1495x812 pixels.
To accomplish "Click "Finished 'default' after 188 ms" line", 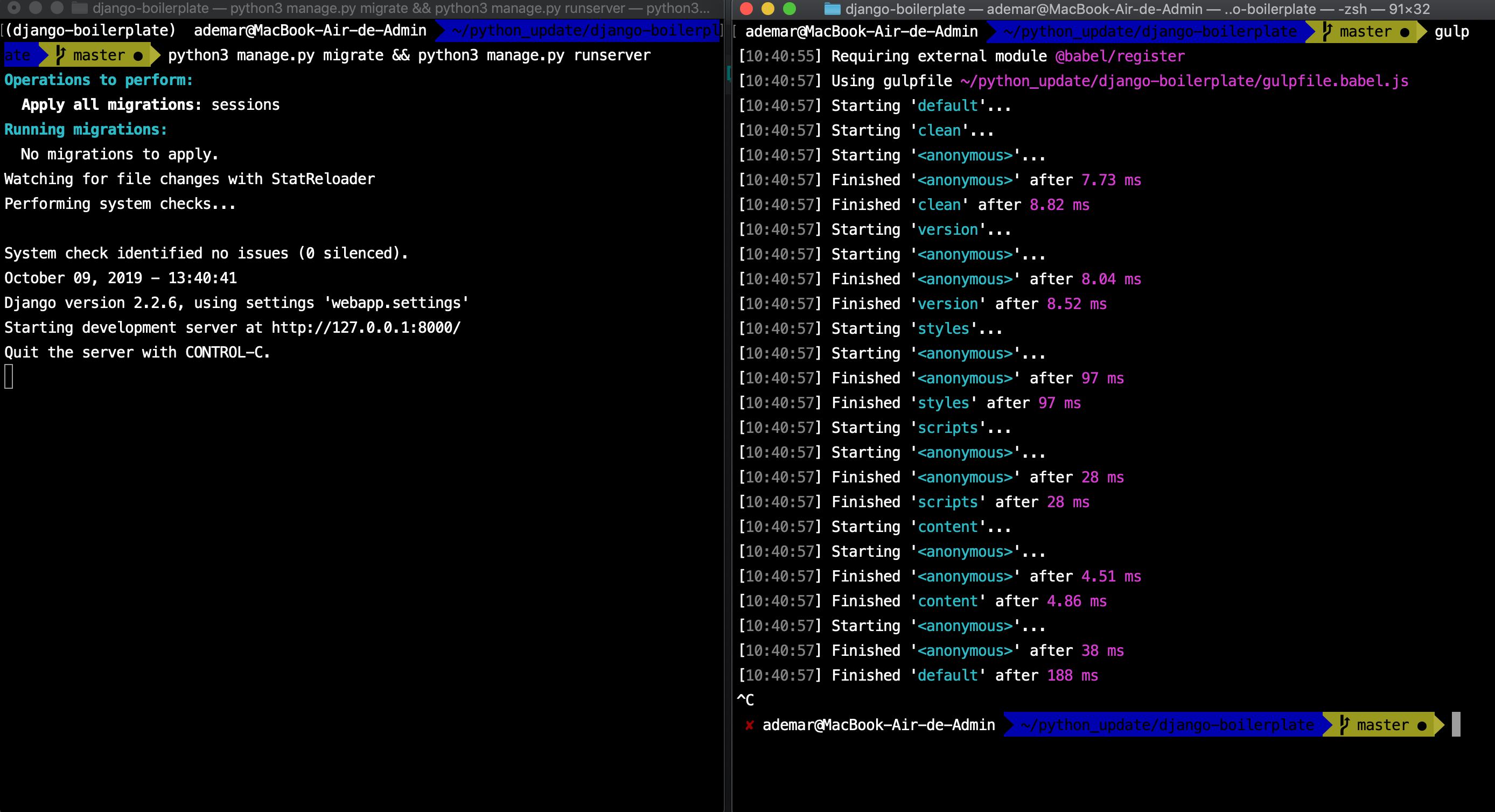I will point(918,676).
